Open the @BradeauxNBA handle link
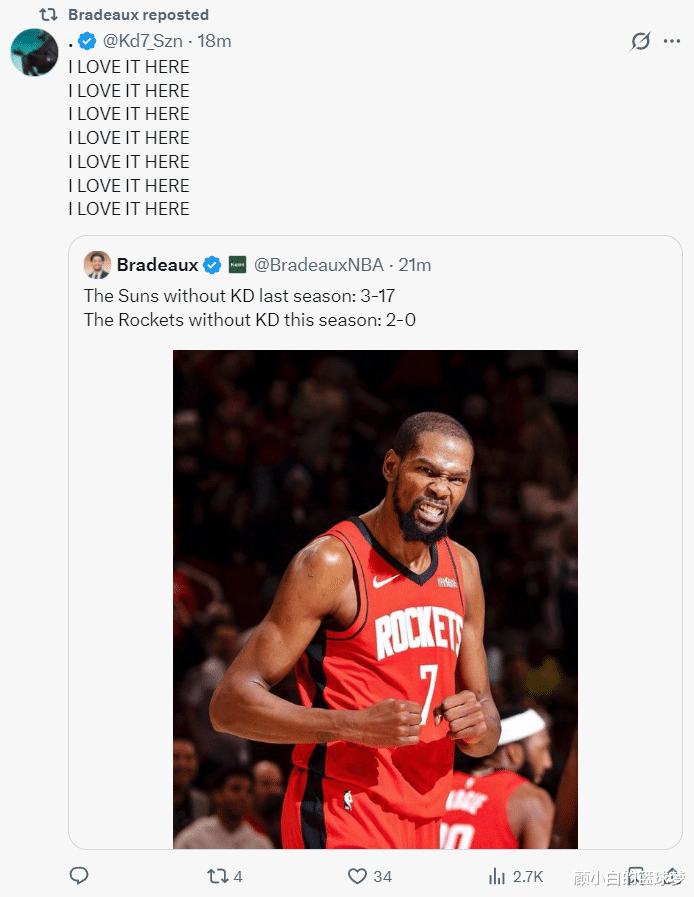This screenshot has width=694, height=897. click(318, 265)
